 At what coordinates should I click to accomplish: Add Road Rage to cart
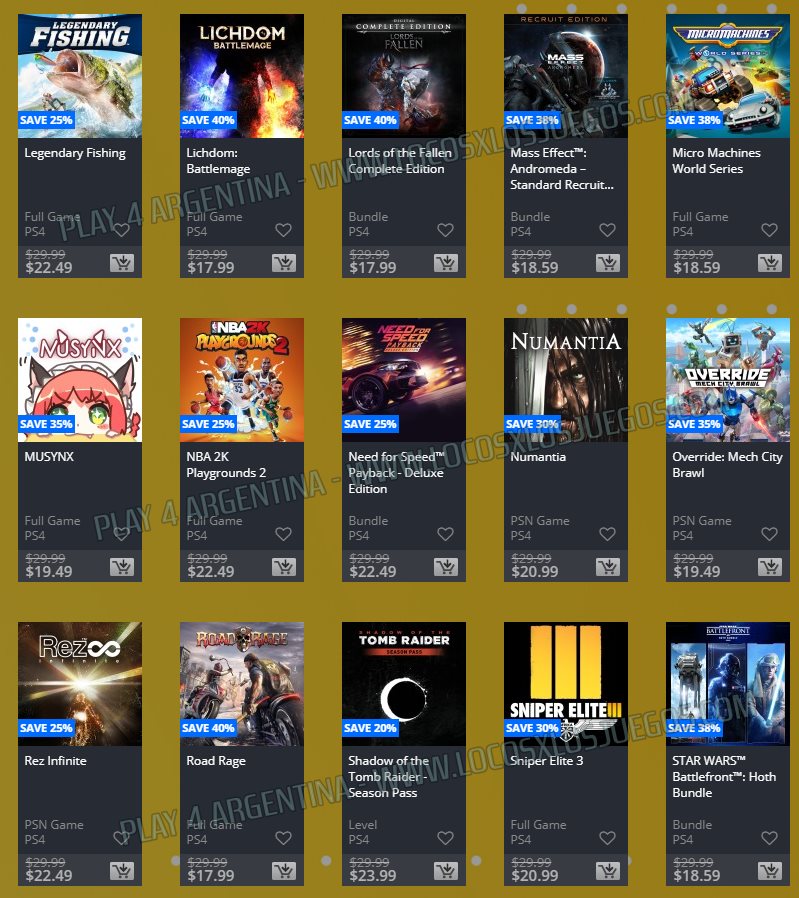(284, 871)
